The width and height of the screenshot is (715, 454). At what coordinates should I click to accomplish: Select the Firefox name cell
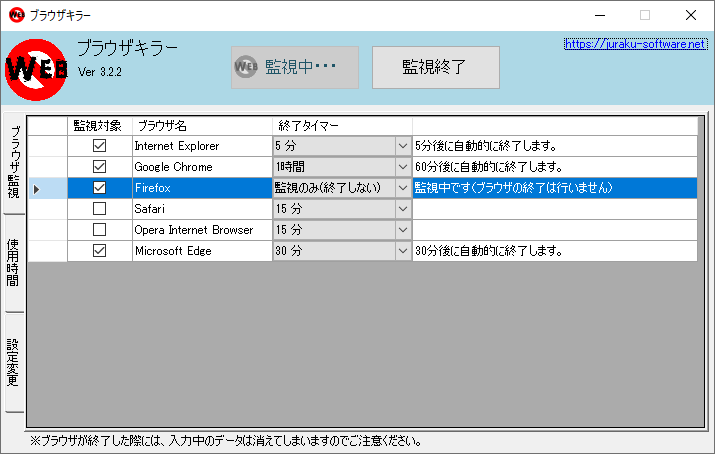click(x=202, y=188)
